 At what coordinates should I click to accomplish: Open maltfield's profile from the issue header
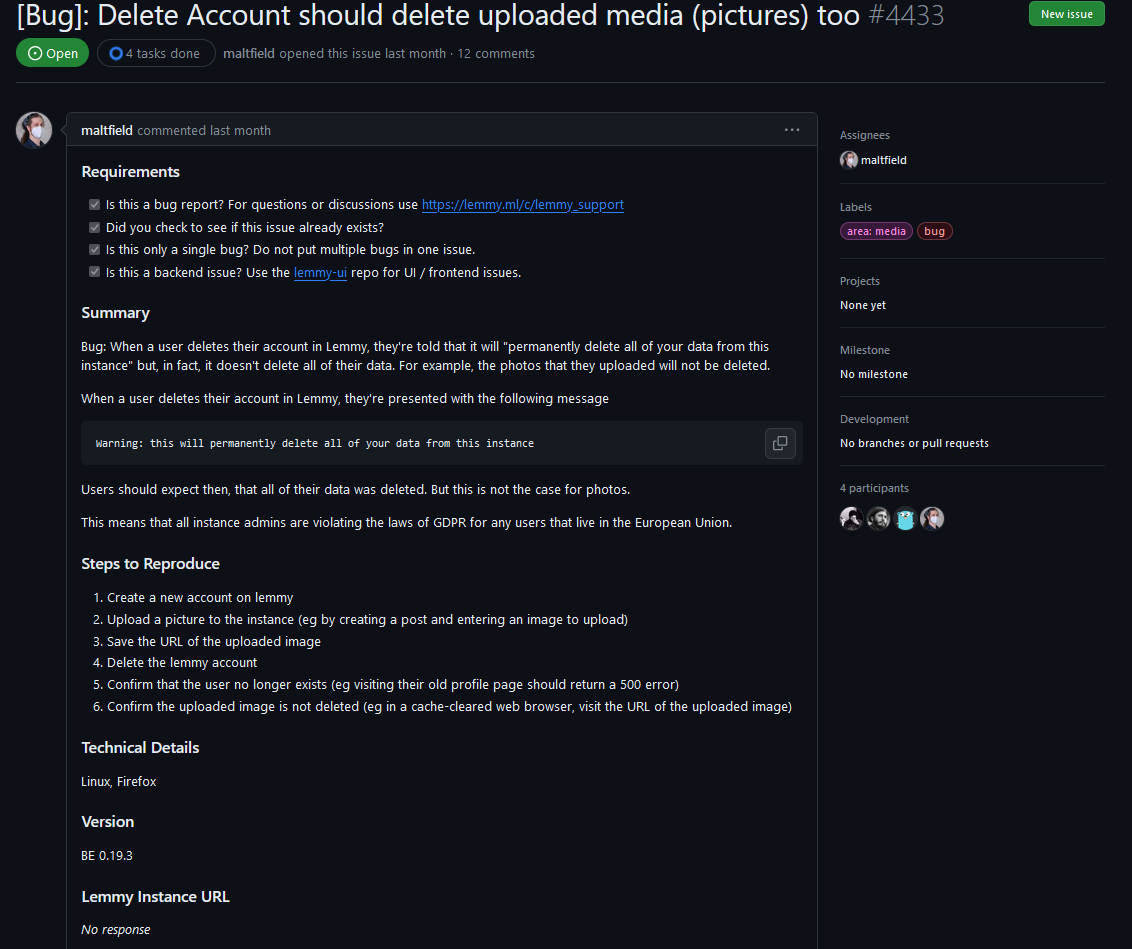click(248, 53)
